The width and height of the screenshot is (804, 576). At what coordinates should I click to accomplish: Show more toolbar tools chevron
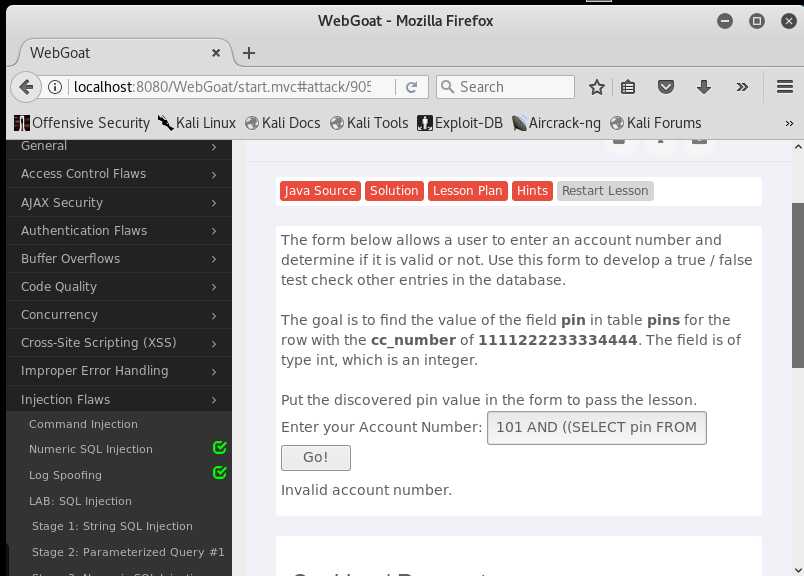[741, 87]
